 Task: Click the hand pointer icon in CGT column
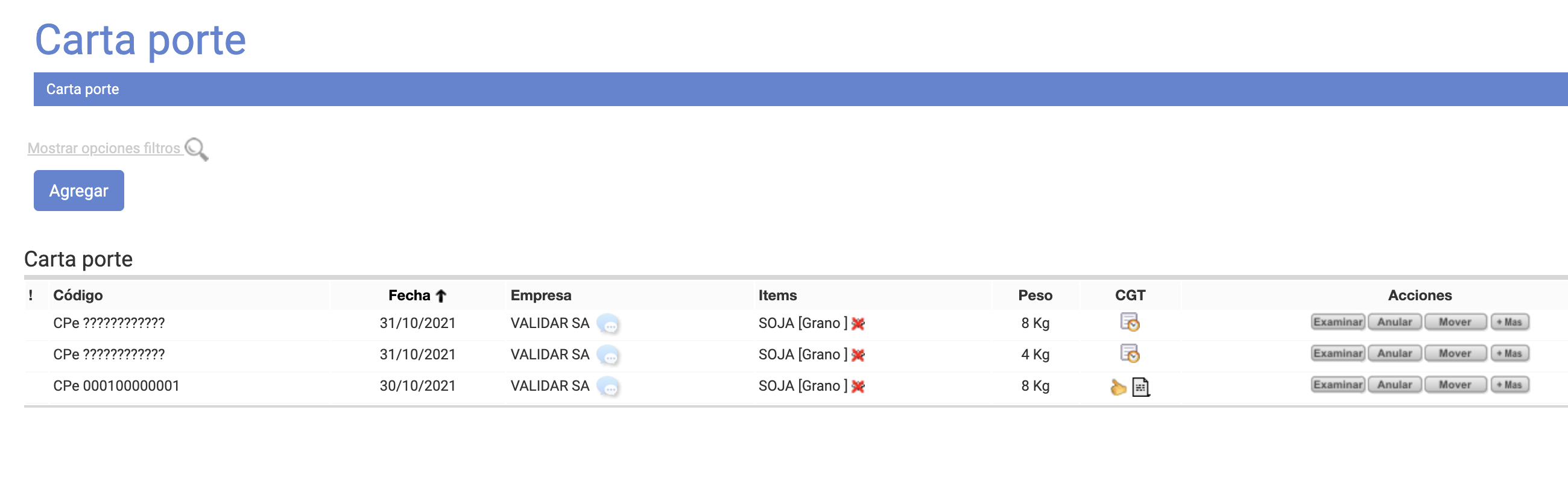click(x=1118, y=388)
